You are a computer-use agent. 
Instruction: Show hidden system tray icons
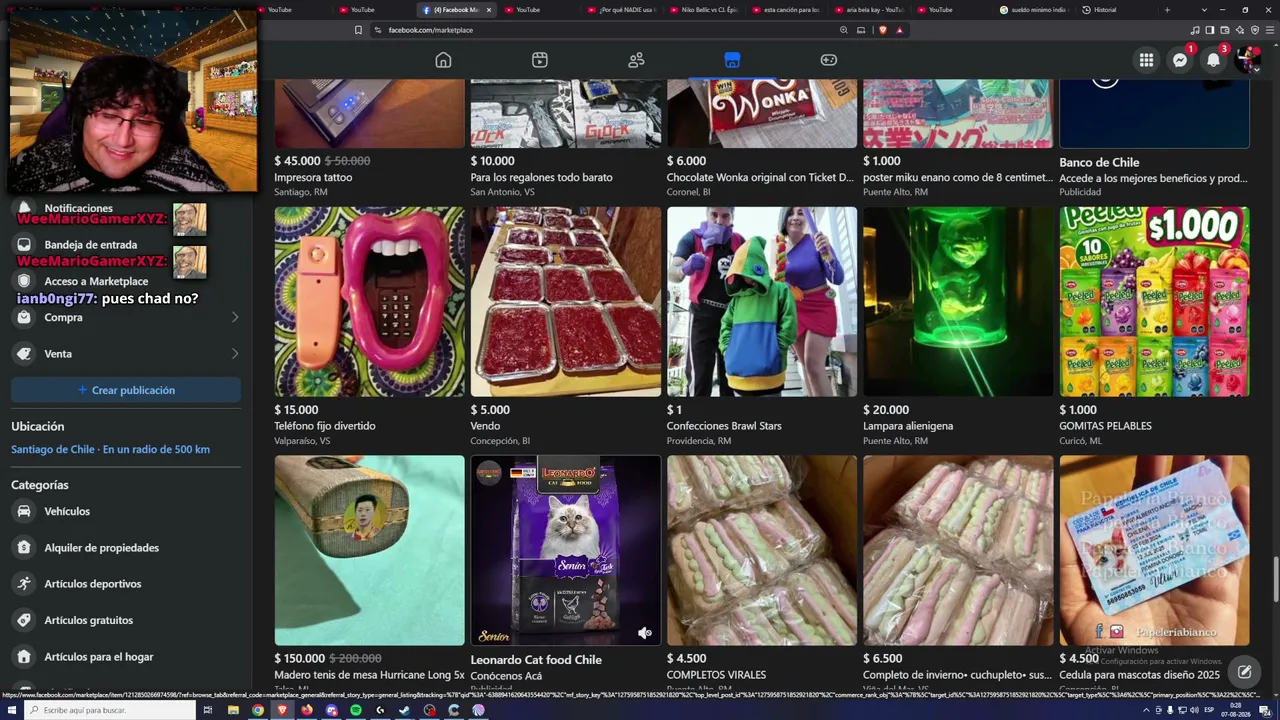click(x=1146, y=710)
